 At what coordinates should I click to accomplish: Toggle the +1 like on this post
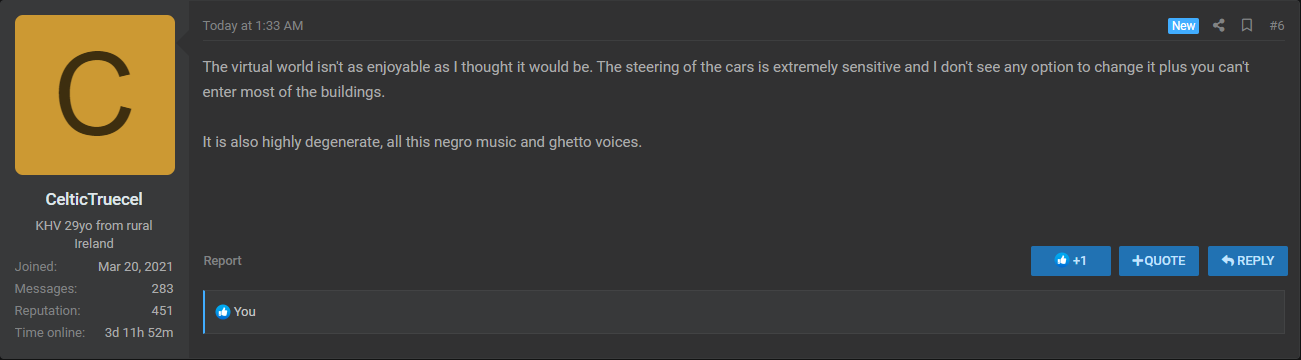[1071, 261]
